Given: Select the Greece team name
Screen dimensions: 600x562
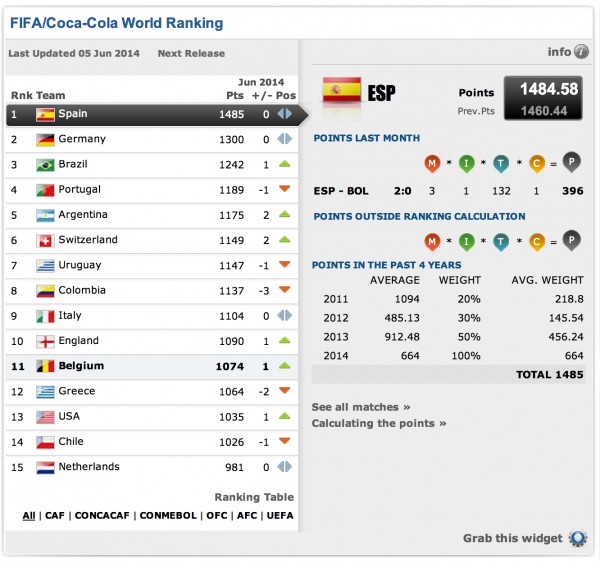Looking at the screenshot, I should [77, 391].
